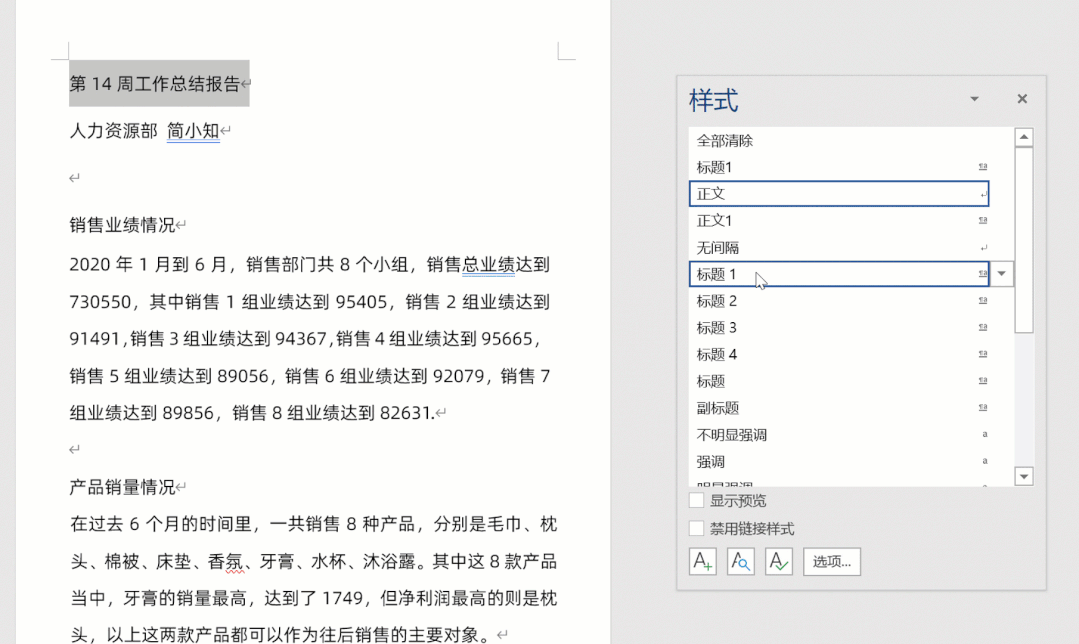Image resolution: width=1079 pixels, height=644 pixels.
Task: Click the scroll-down arrow of the styles list
Action: point(1024,476)
